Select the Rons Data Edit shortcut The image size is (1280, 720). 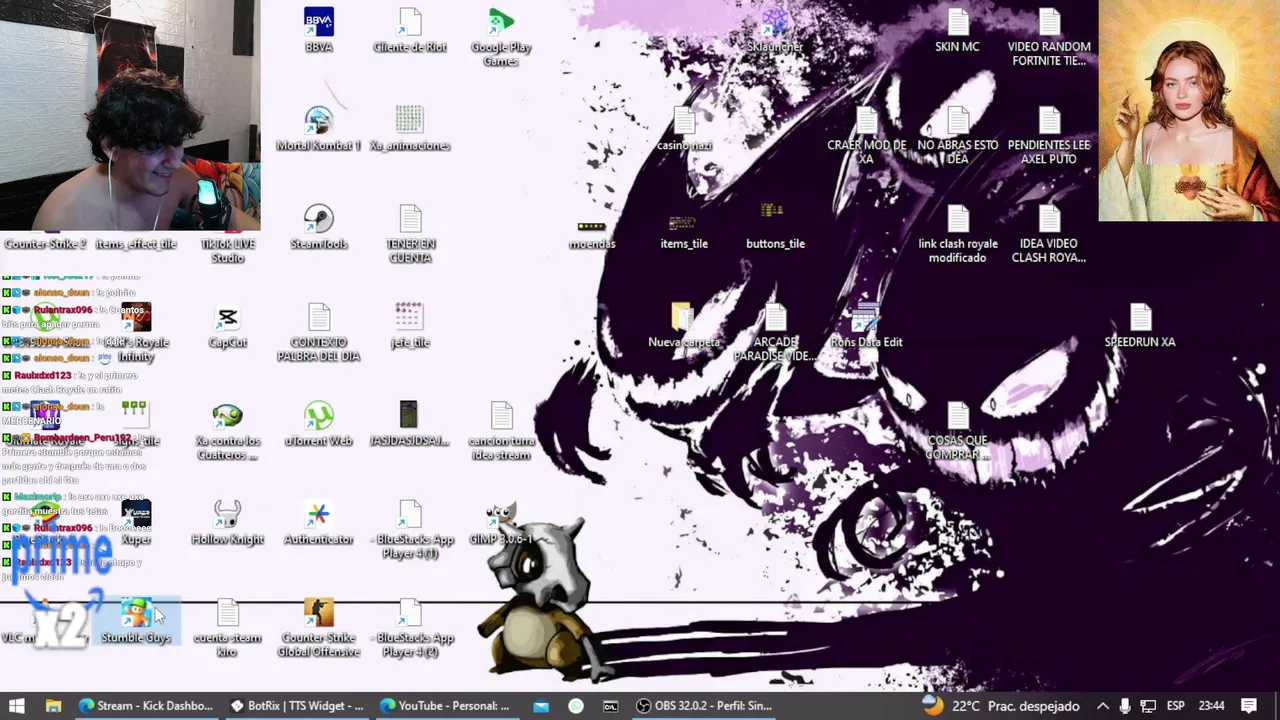(x=866, y=326)
